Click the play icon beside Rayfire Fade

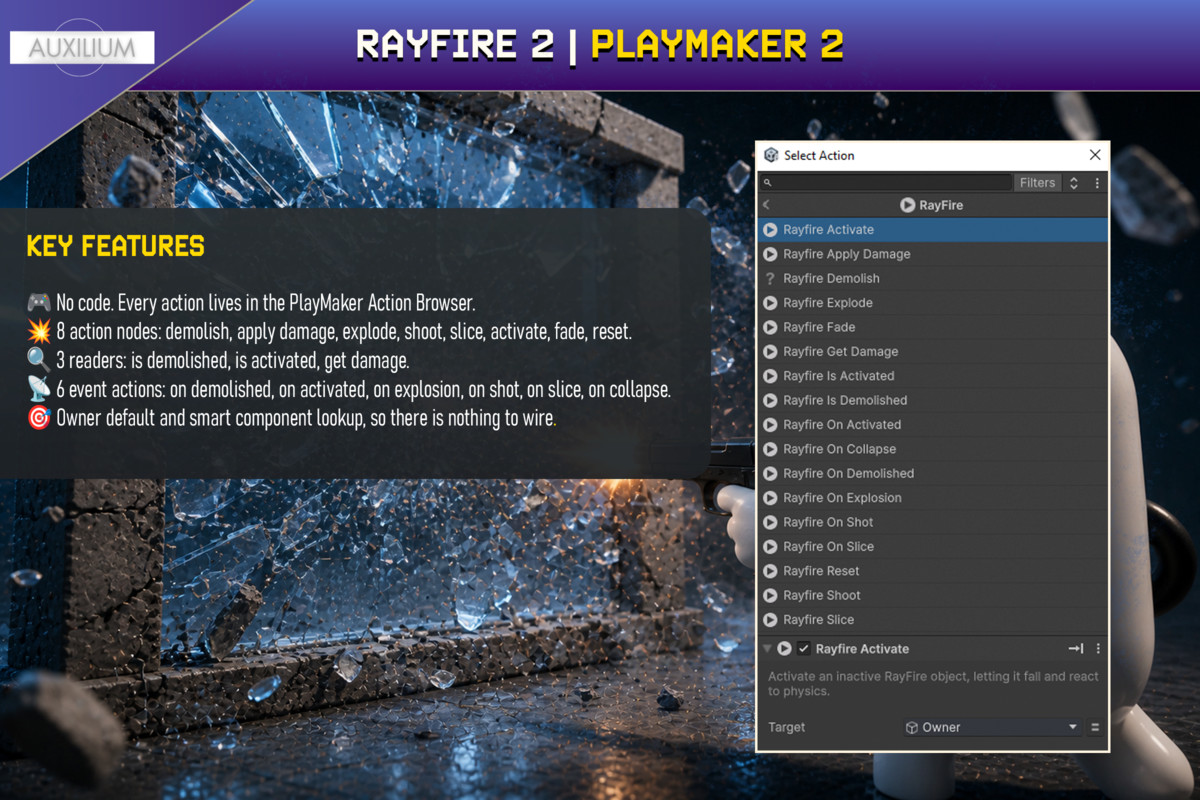click(770, 327)
